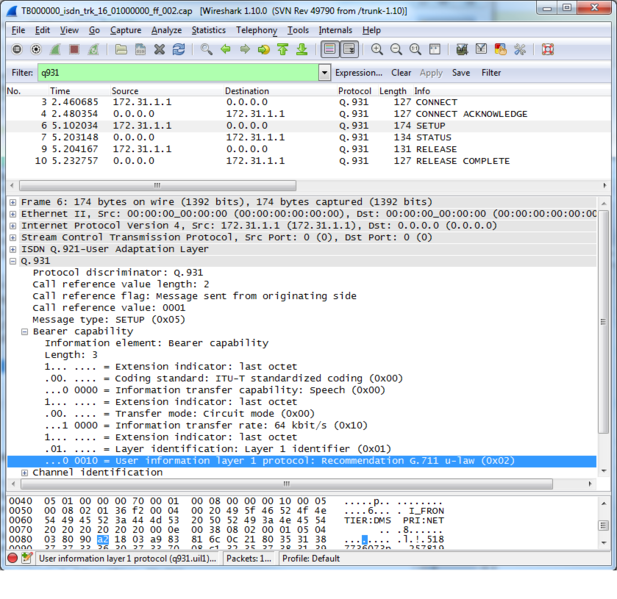Open the capture interfaces list icon
617x599 pixels.
(x=17, y=50)
